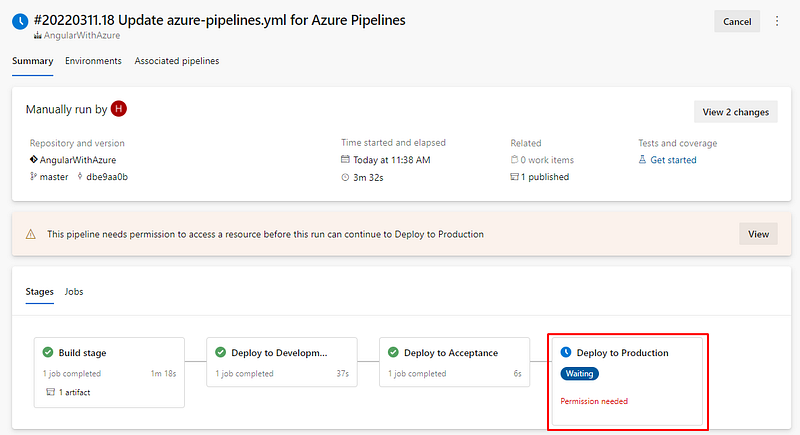This screenshot has width=800, height=435.
Task: Click the Waiting status badge
Action: [580, 373]
